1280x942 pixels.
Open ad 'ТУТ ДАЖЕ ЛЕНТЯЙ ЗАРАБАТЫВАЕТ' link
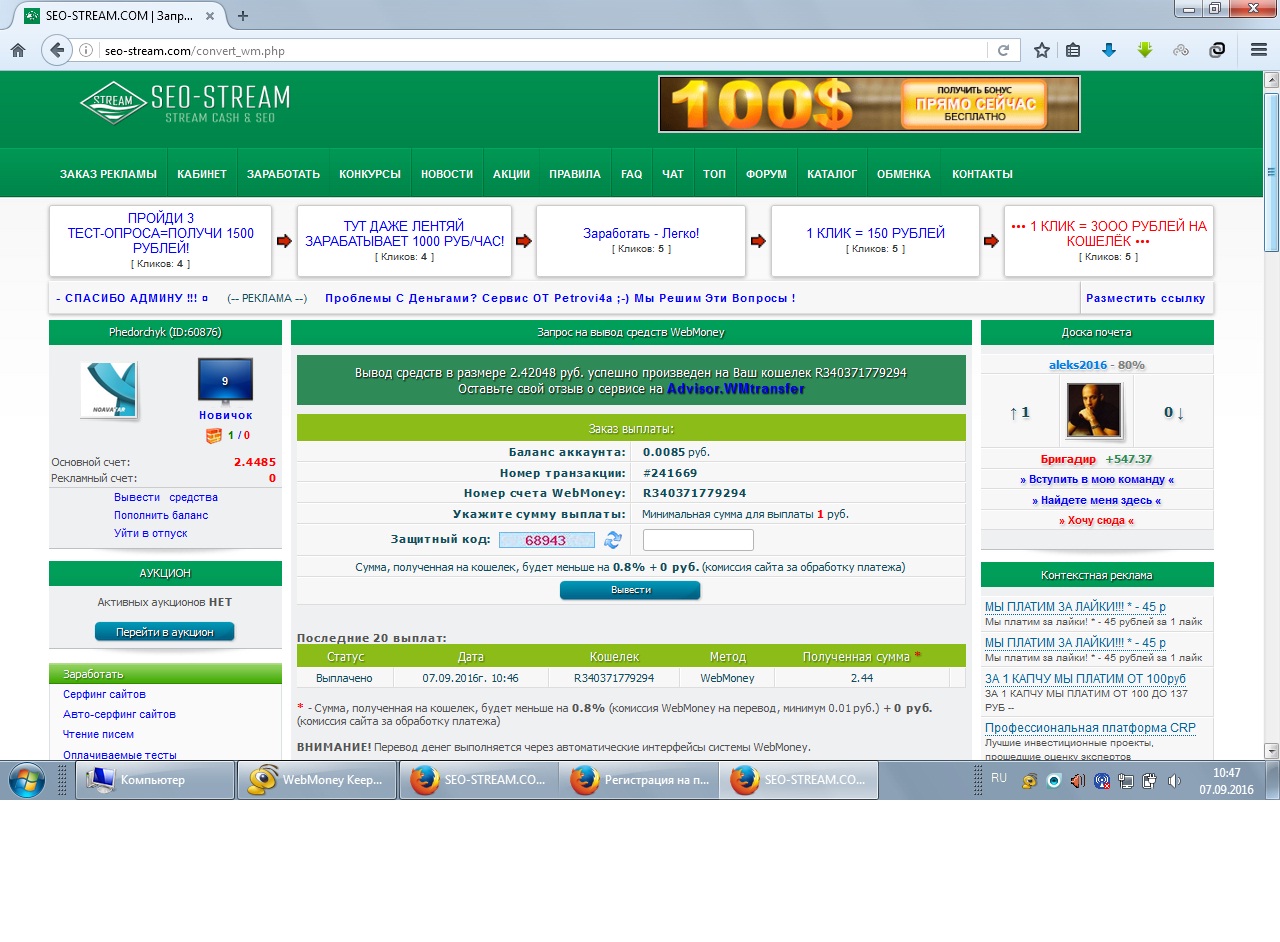point(404,233)
